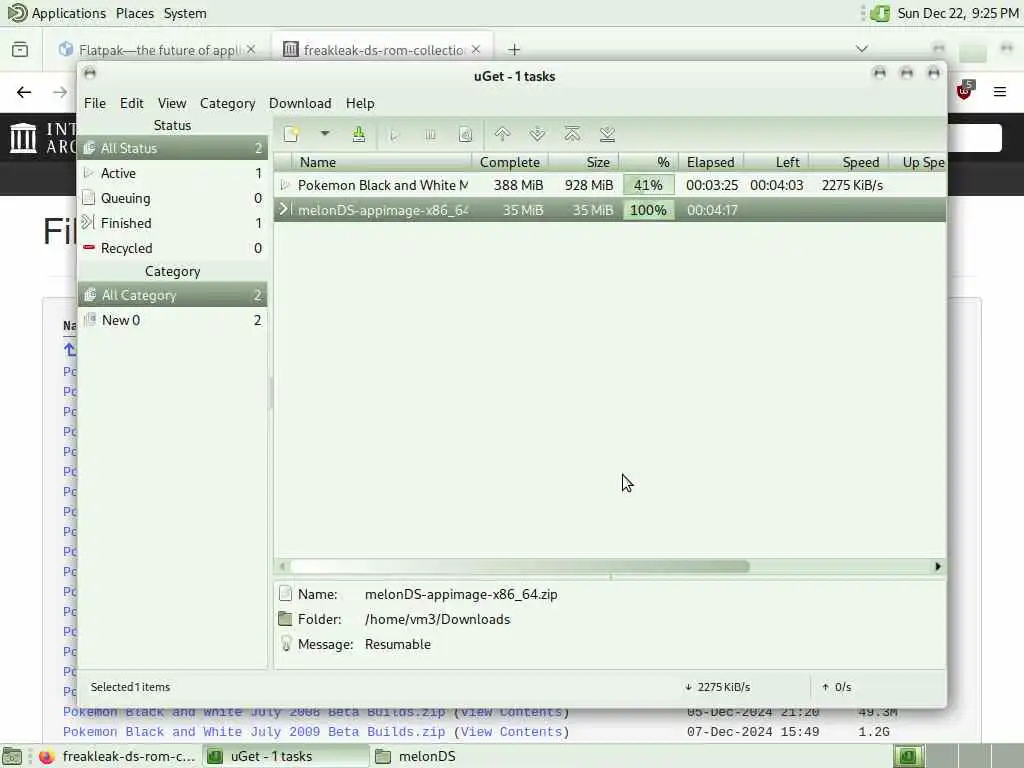1024x768 pixels.
Task: Click the show desktop icon in taskbar
Action: 12,756
